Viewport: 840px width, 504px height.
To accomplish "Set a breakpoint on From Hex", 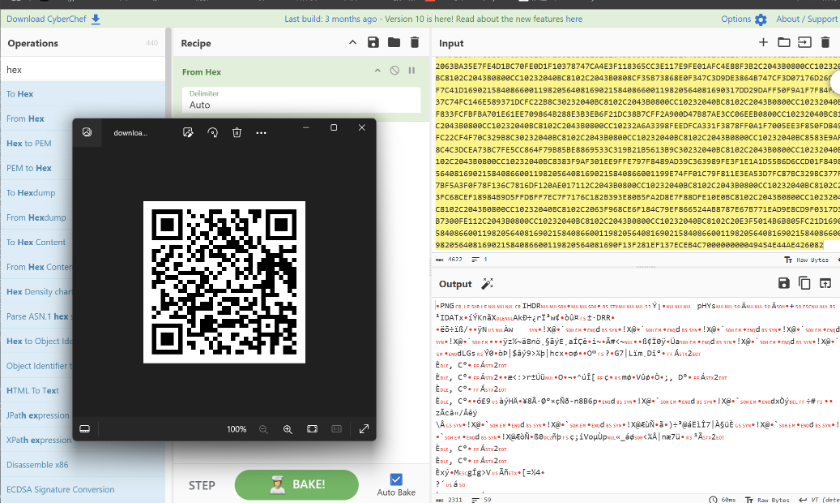I will point(412,71).
